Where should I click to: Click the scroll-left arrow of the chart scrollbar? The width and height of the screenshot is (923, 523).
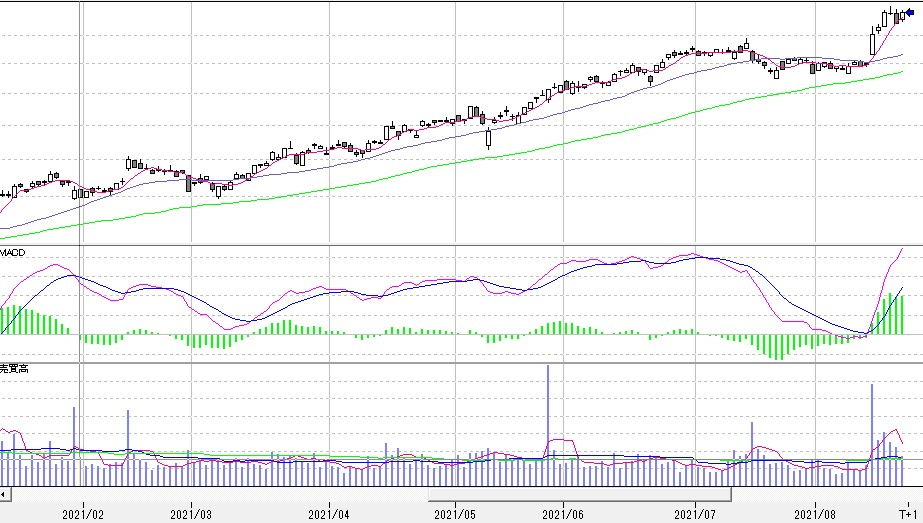pyautogui.click(x=4, y=494)
